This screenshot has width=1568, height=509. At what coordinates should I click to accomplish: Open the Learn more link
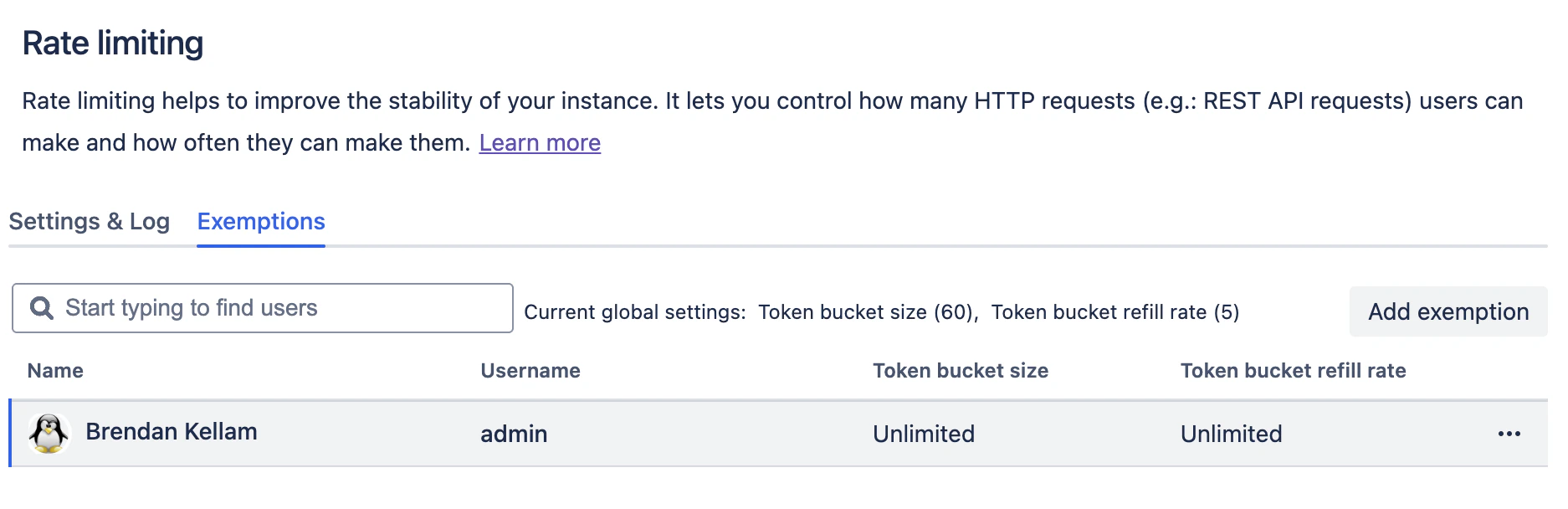(x=539, y=142)
